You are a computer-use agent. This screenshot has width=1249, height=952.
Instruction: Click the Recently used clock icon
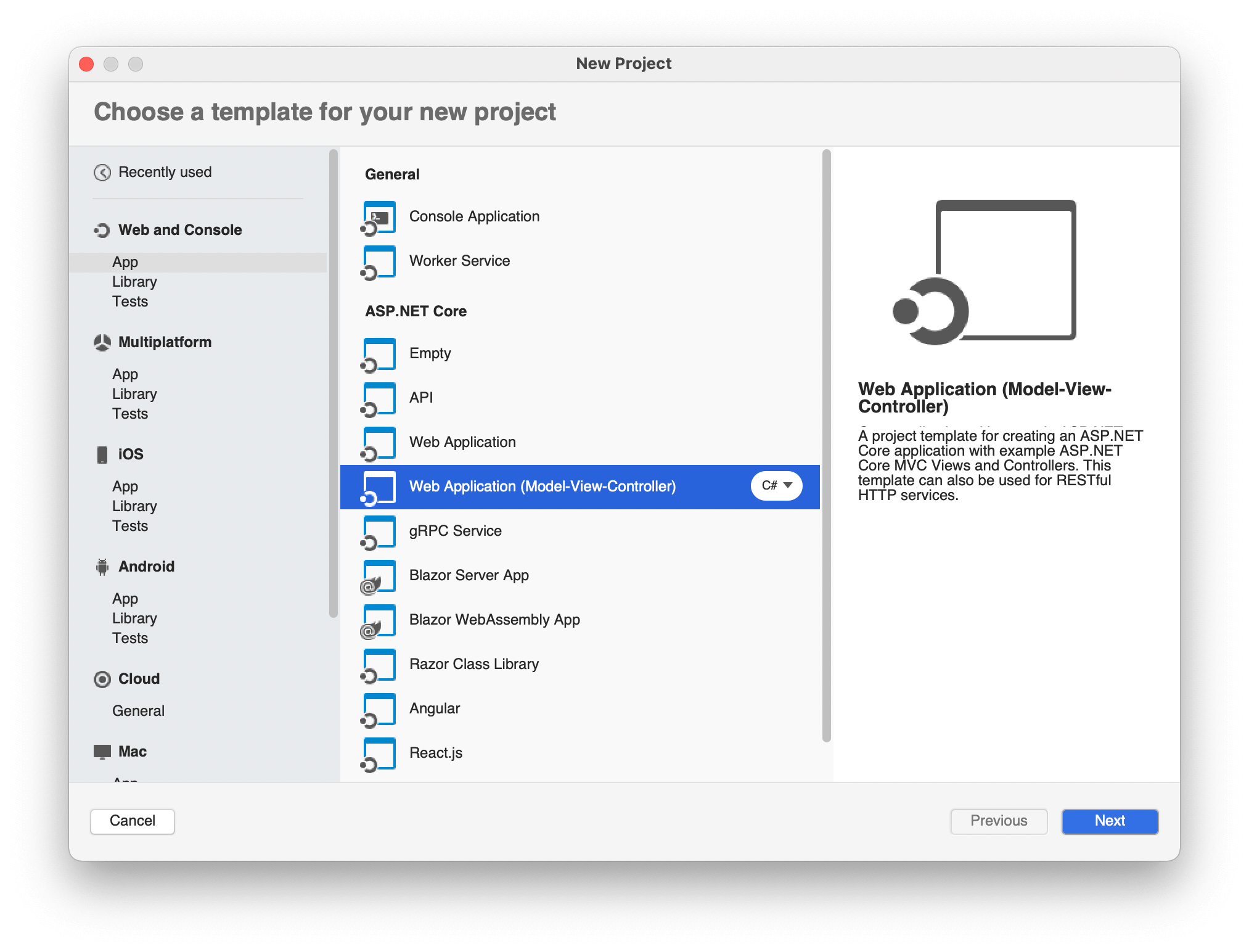[102, 173]
